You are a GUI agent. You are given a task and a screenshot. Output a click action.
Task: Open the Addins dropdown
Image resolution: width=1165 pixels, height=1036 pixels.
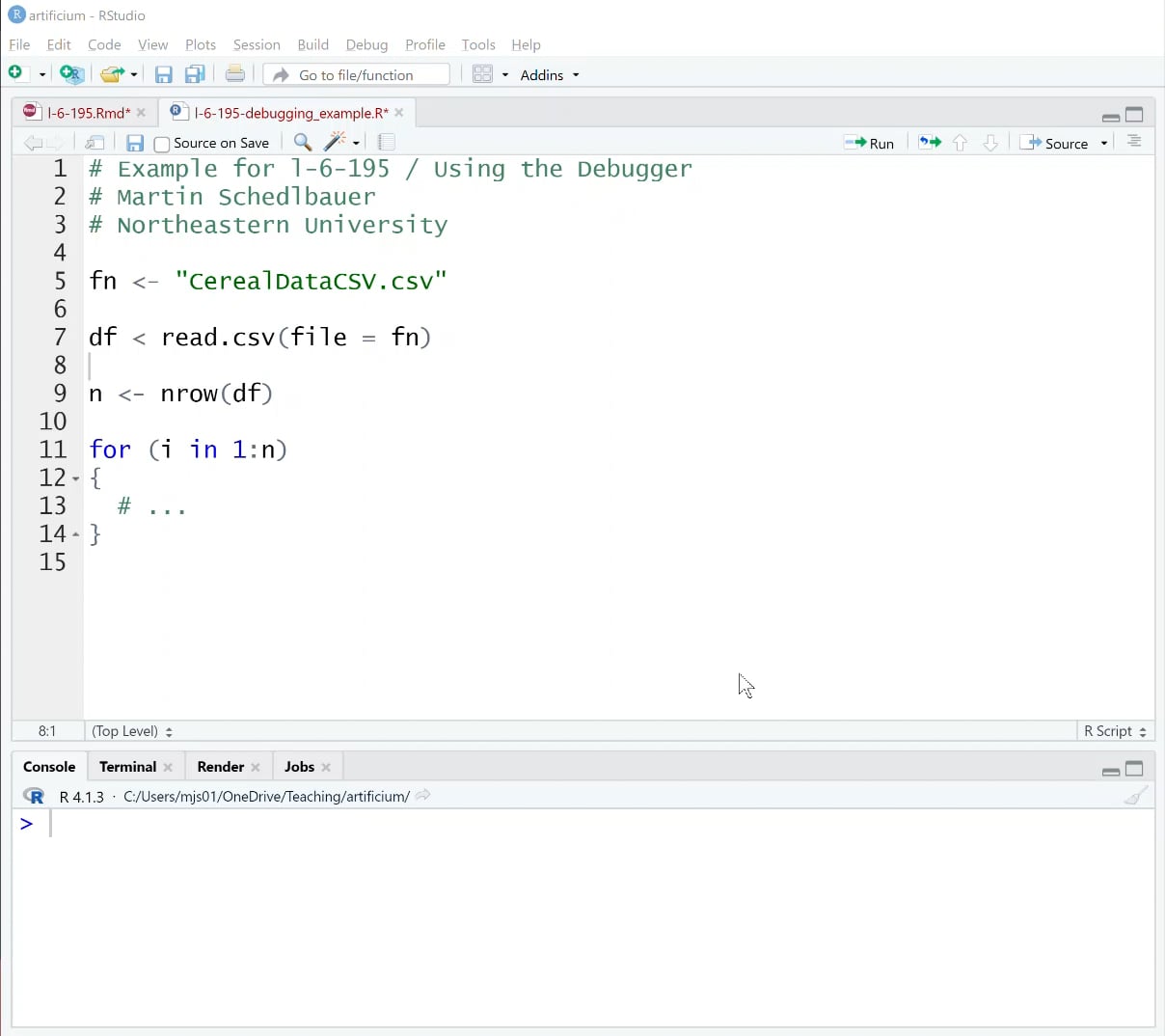[550, 74]
